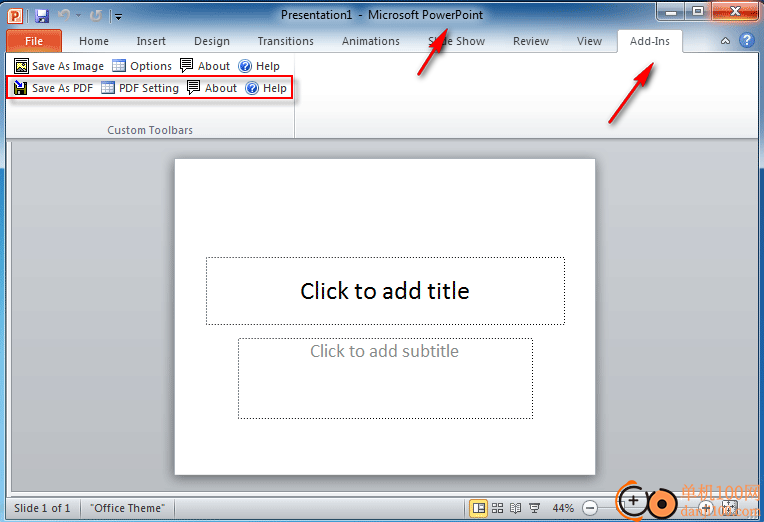764x522 pixels.
Task: Minimize the PowerPoint window
Action: 670,12
